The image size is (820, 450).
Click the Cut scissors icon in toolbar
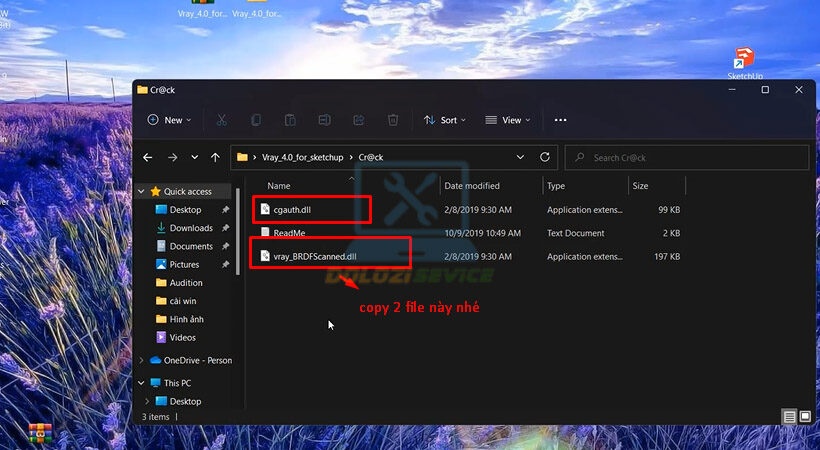pyautogui.click(x=221, y=120)
